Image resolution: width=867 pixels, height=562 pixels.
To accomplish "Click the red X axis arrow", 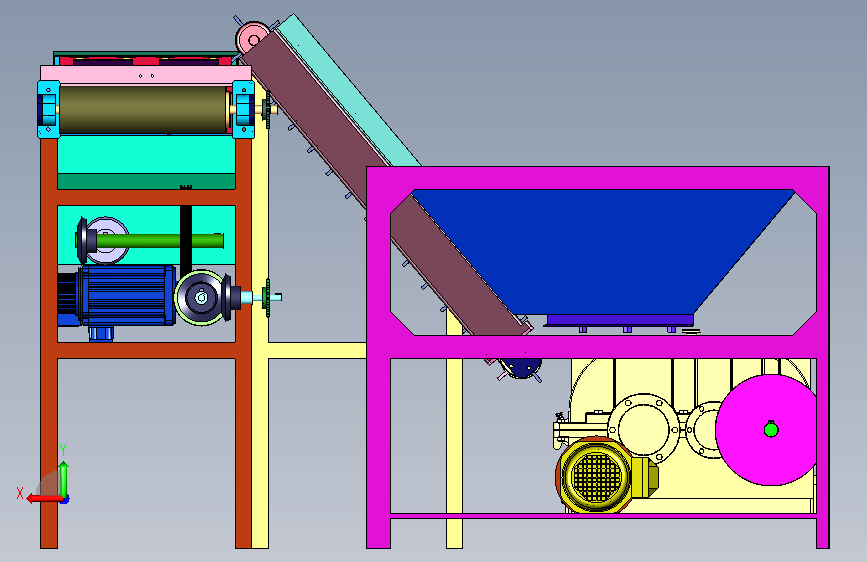I will point(44,498).
